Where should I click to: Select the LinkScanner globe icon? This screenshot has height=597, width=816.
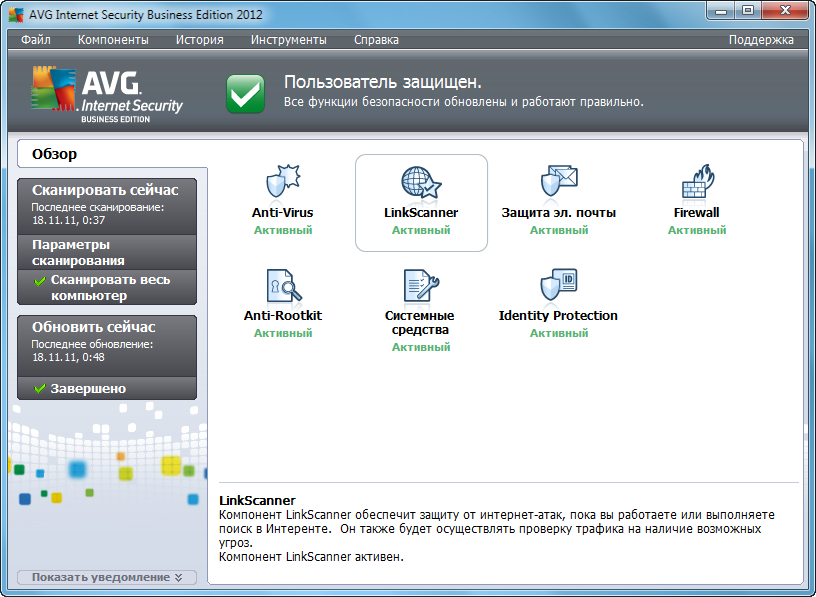pyautogui.click(x=421, y=181)
